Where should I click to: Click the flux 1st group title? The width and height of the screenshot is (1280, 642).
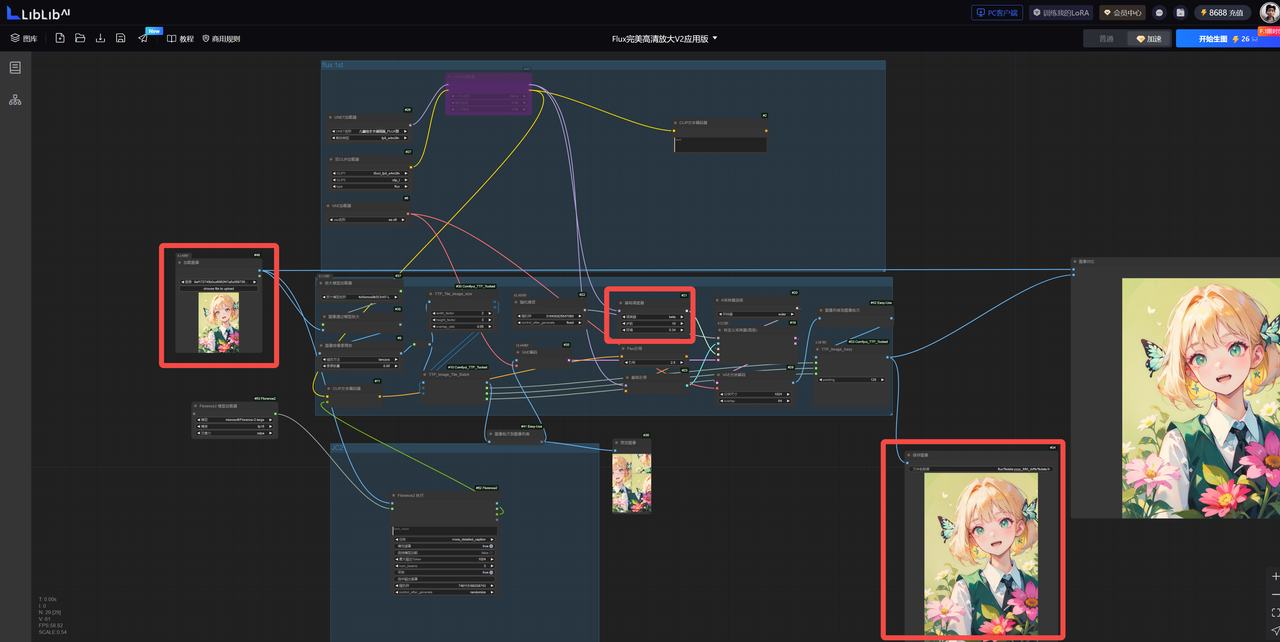pyautogui.click(x=332, y=64)
